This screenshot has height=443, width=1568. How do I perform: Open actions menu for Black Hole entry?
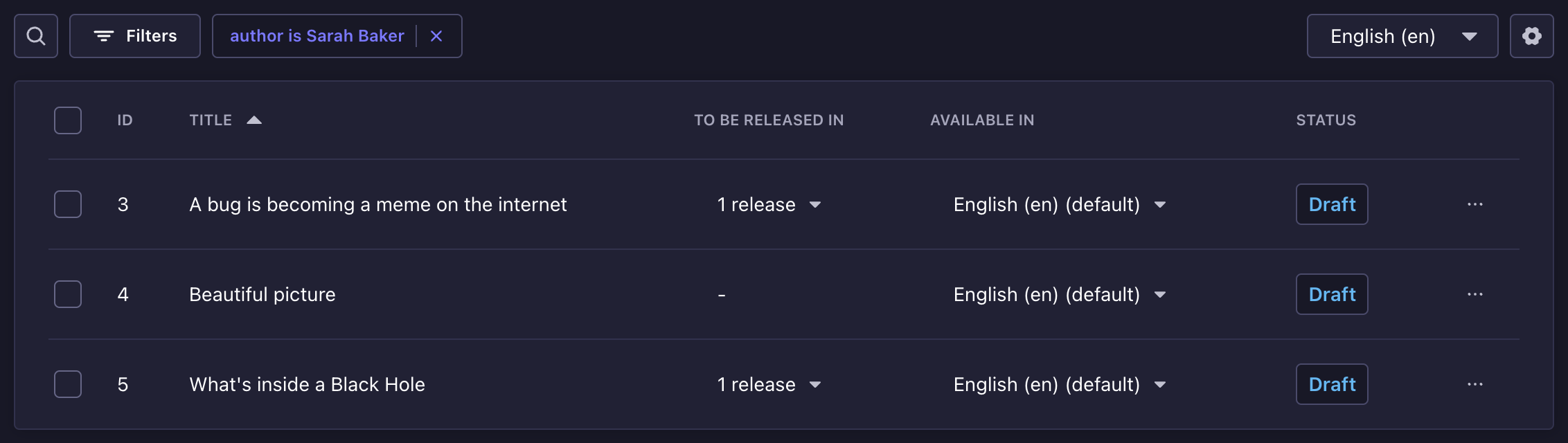[1475, 384]
